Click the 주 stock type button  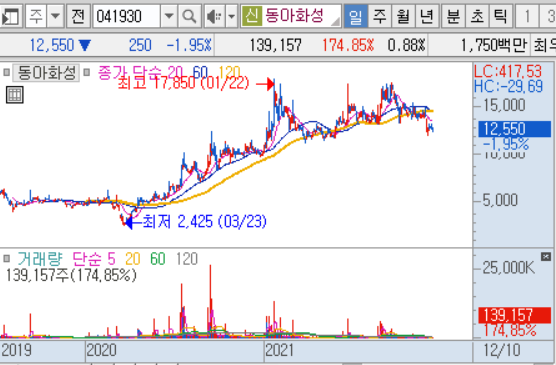tap(36, 16)
